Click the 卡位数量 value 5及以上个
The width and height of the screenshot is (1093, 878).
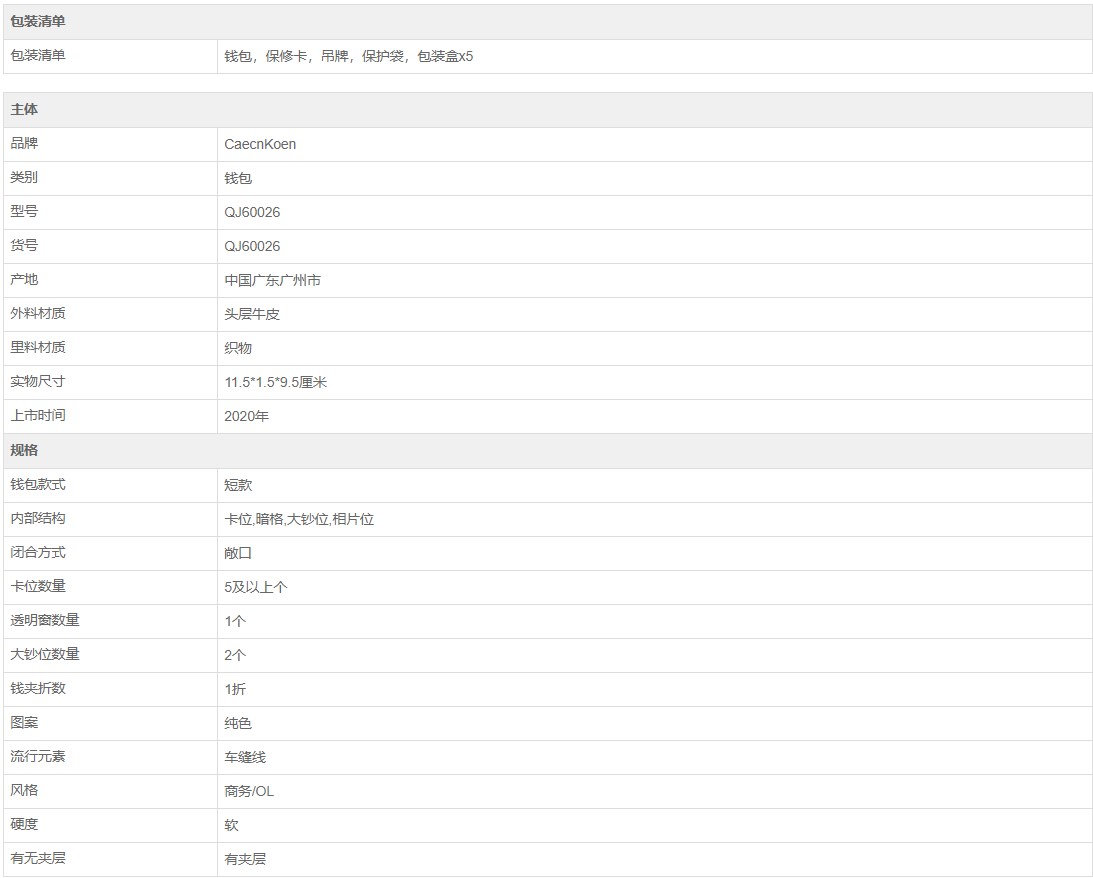[x=256, y=587]
